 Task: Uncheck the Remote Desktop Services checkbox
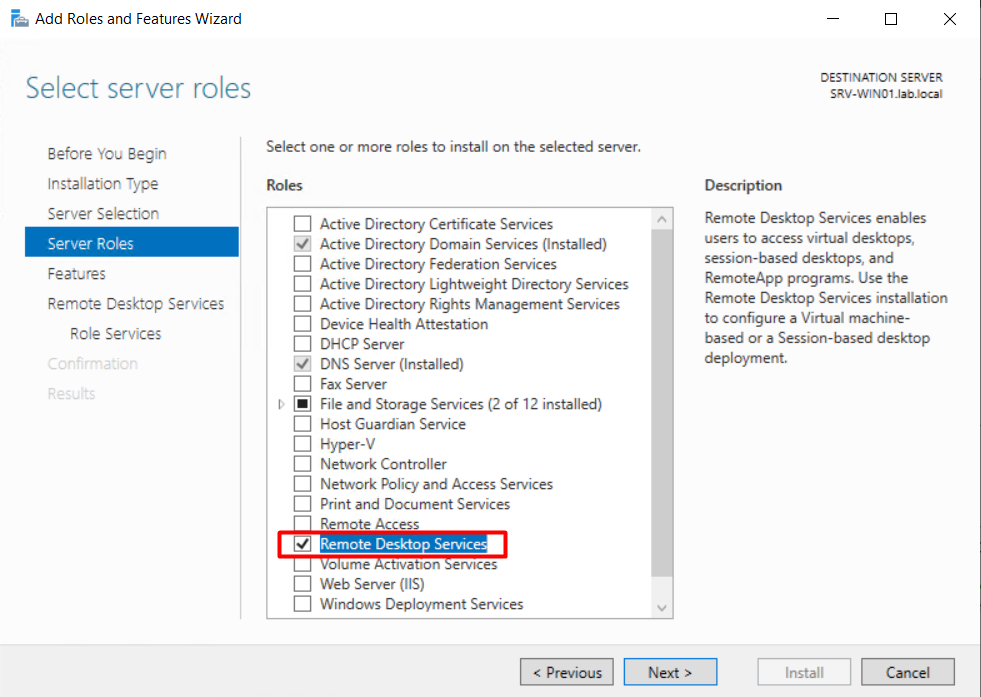coord(302,544)
